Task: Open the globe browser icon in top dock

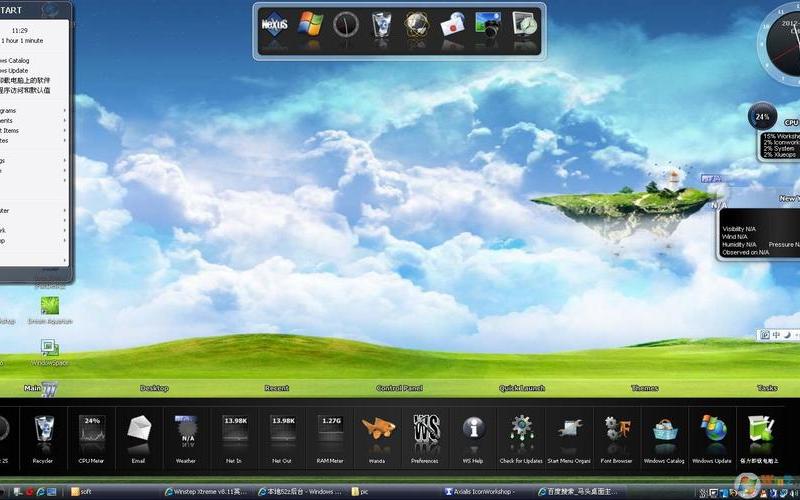Action: tap(417, 24)
